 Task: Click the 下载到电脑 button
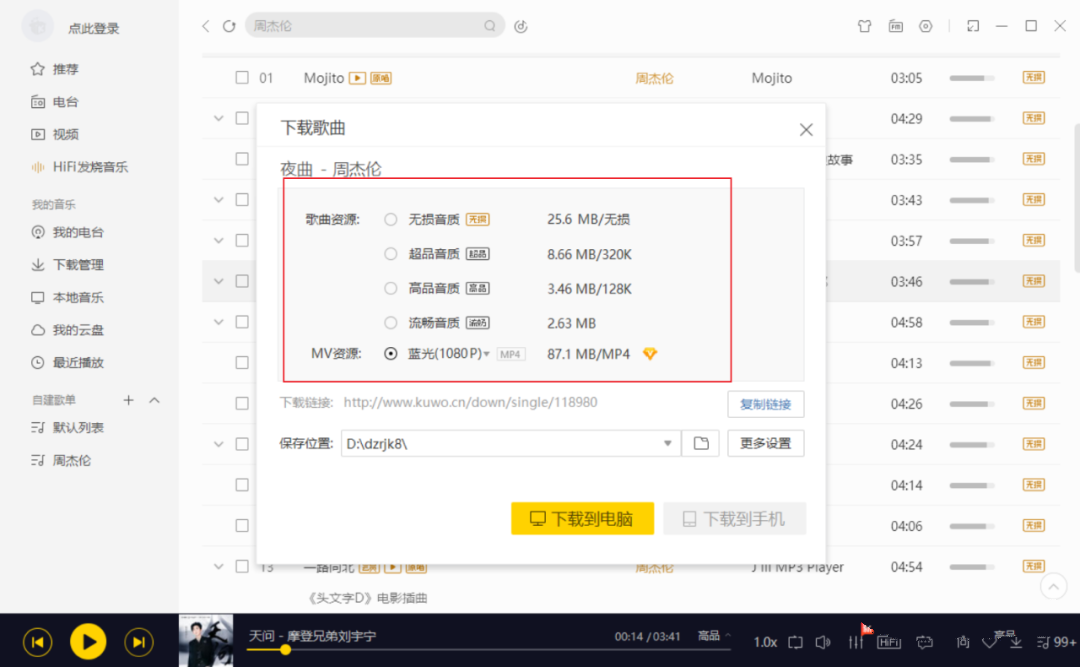582,518
